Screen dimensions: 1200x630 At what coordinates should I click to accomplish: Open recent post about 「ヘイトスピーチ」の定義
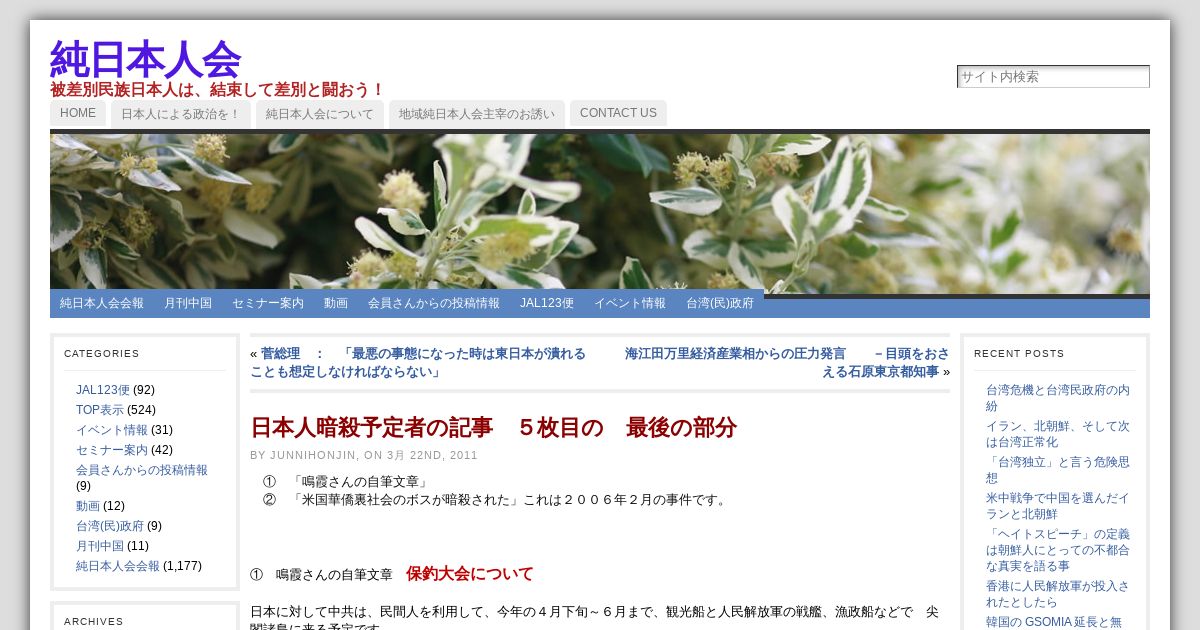pos(1058,550)
